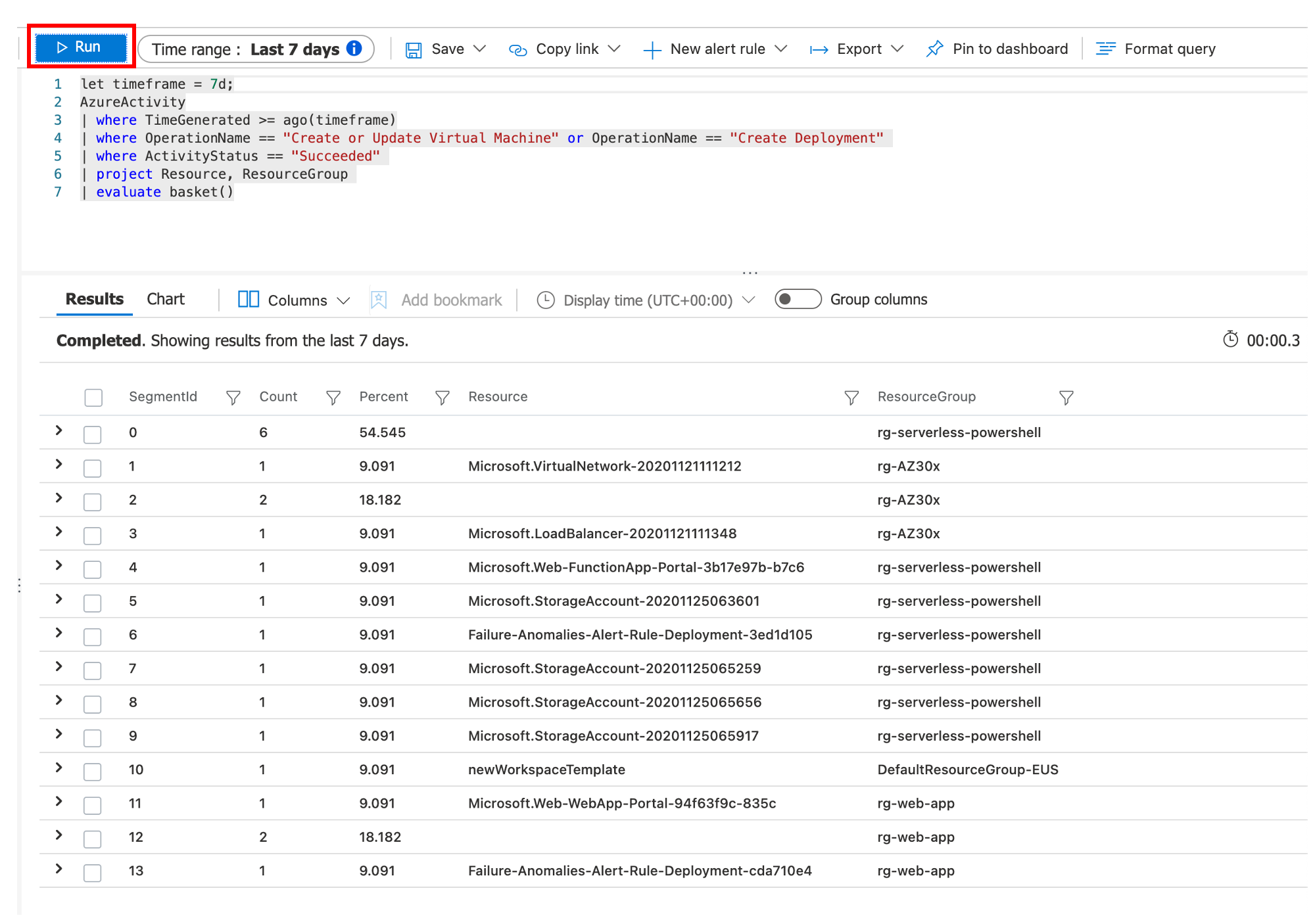Click the Copy link chain icon
The image size is (1315, 924).
[x=517, y=50]
